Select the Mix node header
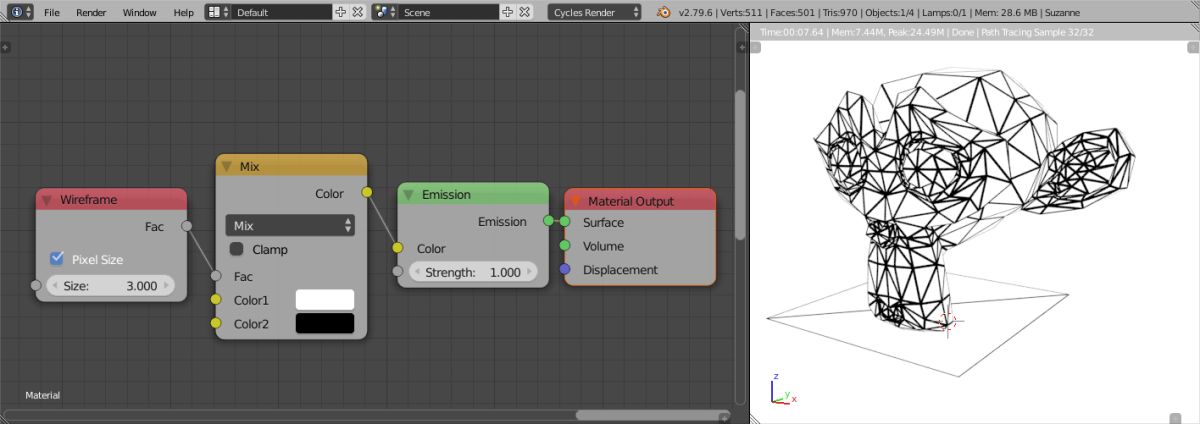1200x424 pixels. click(x=291, y=166)
